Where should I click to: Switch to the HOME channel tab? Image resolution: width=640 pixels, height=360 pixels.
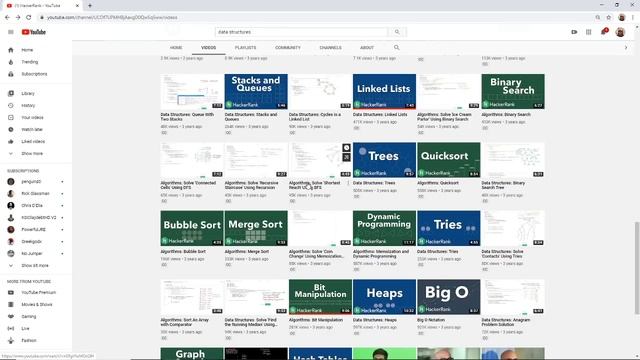tap(176, 48)
